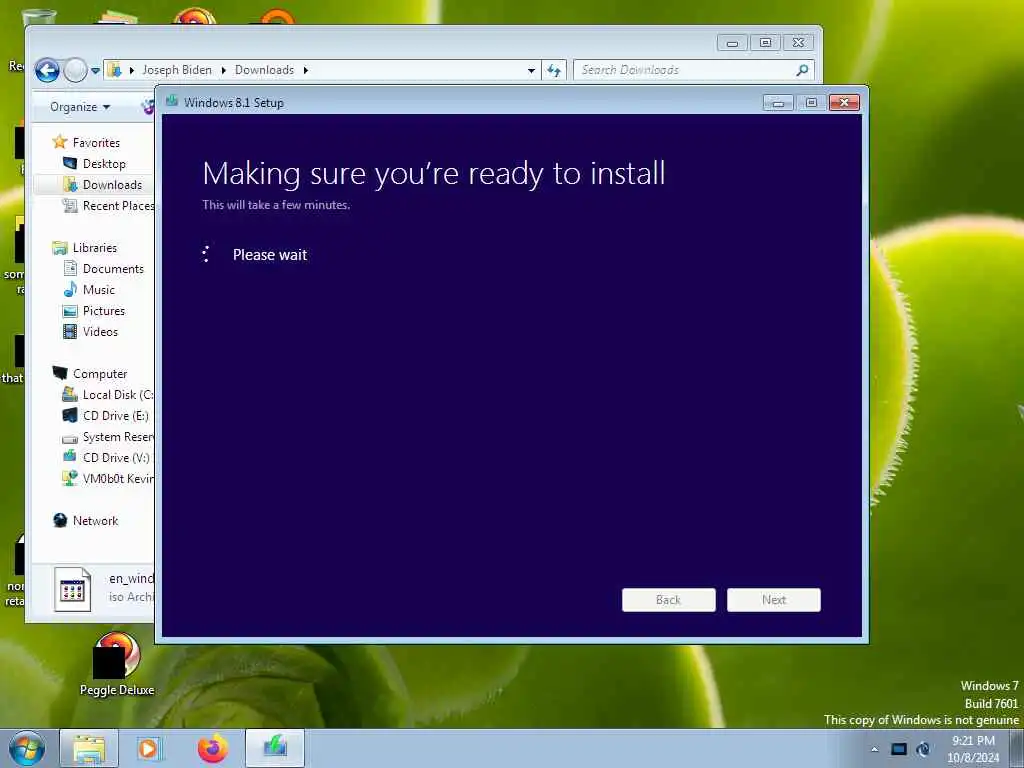The height and width of the screenshot is (768, 1024).
Task: Expand the arrow after Downloads breadcrumb
Action: pyautogui.click(x=305, y=70)
